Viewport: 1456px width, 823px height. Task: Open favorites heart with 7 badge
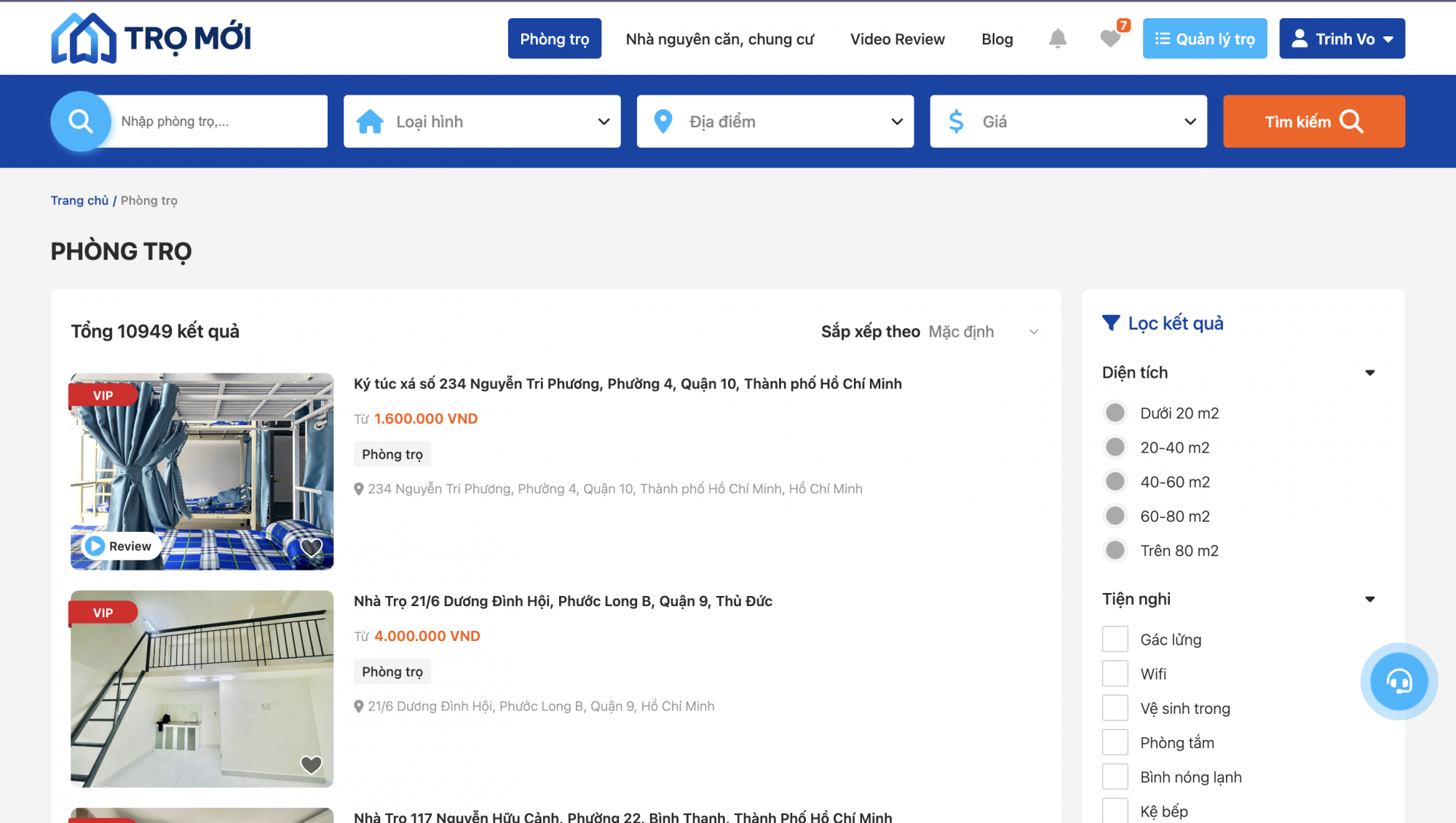click(x=1111, y=39)
